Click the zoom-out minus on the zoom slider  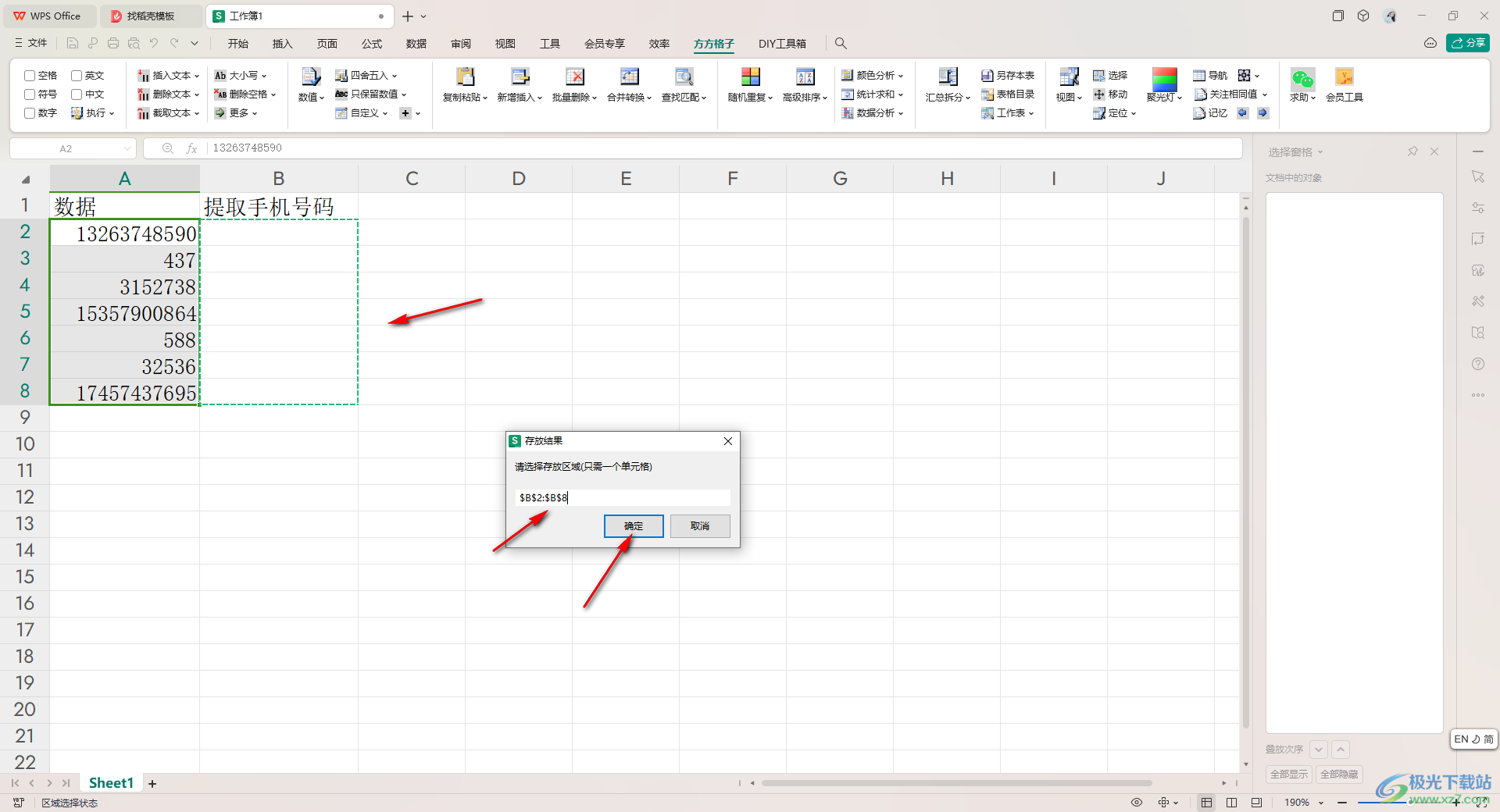click(x=1342, y=803)
